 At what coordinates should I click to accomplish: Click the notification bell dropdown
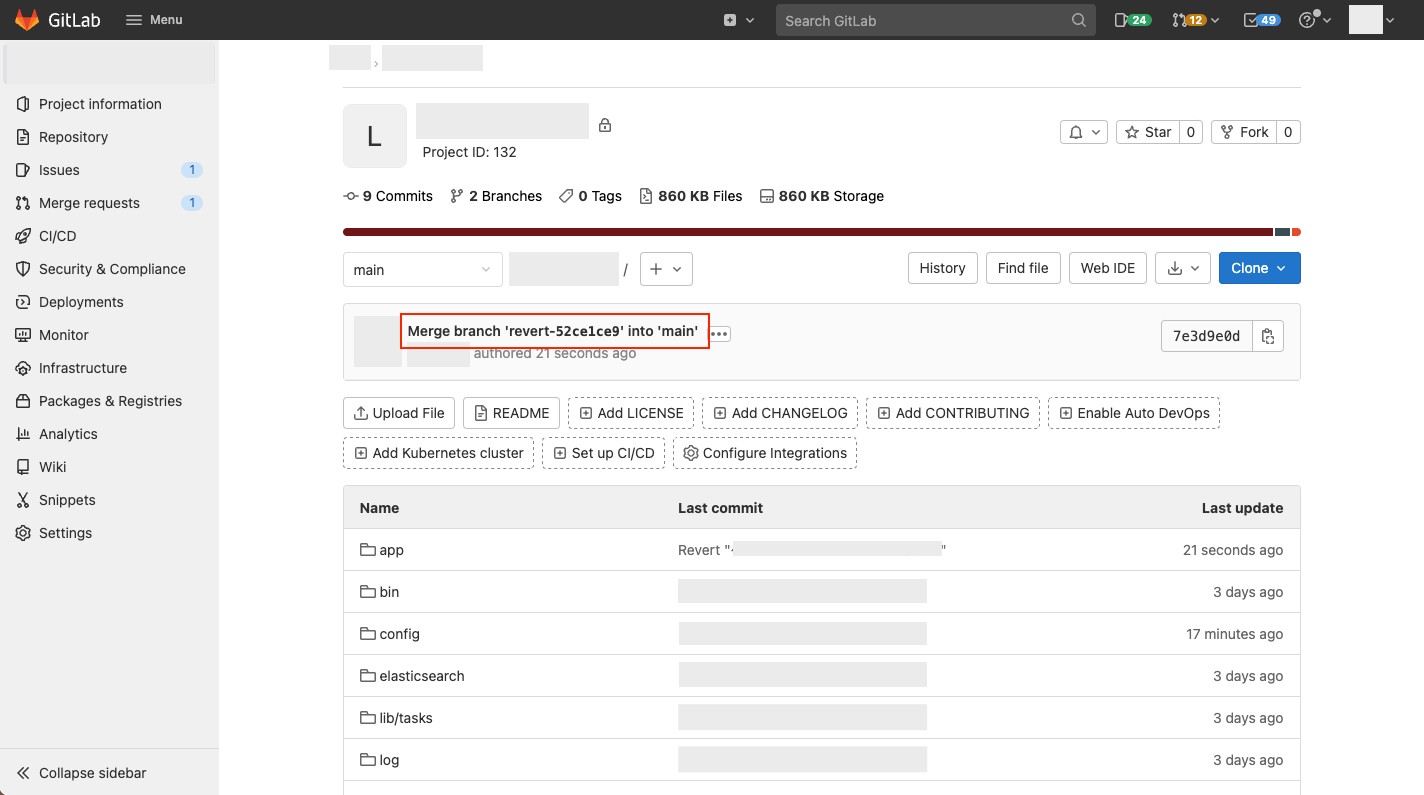[x=1084, y=132]
